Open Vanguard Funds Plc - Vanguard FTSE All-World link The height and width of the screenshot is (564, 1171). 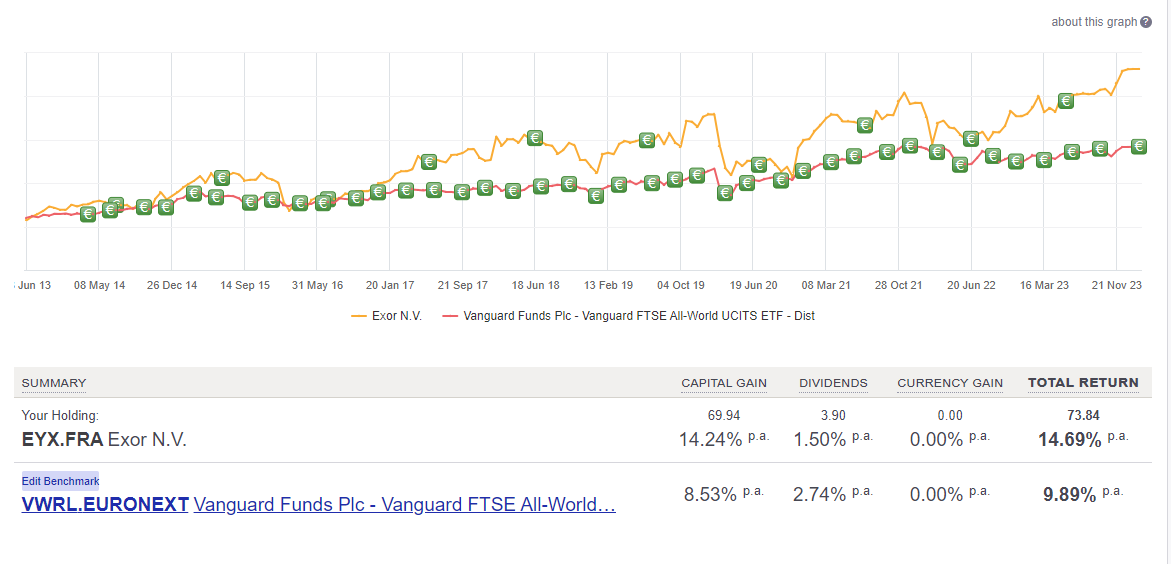[404, 505]
